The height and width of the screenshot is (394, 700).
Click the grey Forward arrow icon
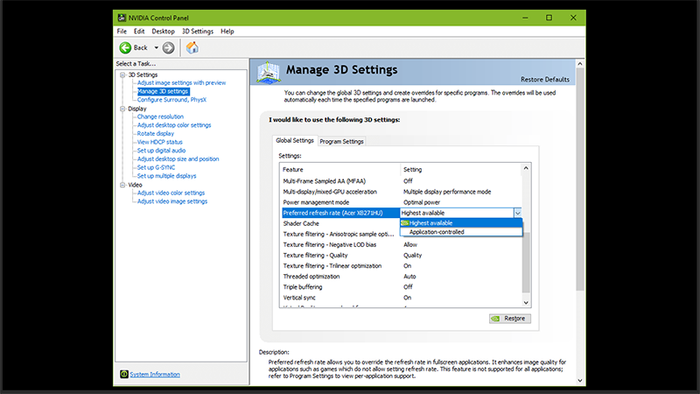coord(168,48)
